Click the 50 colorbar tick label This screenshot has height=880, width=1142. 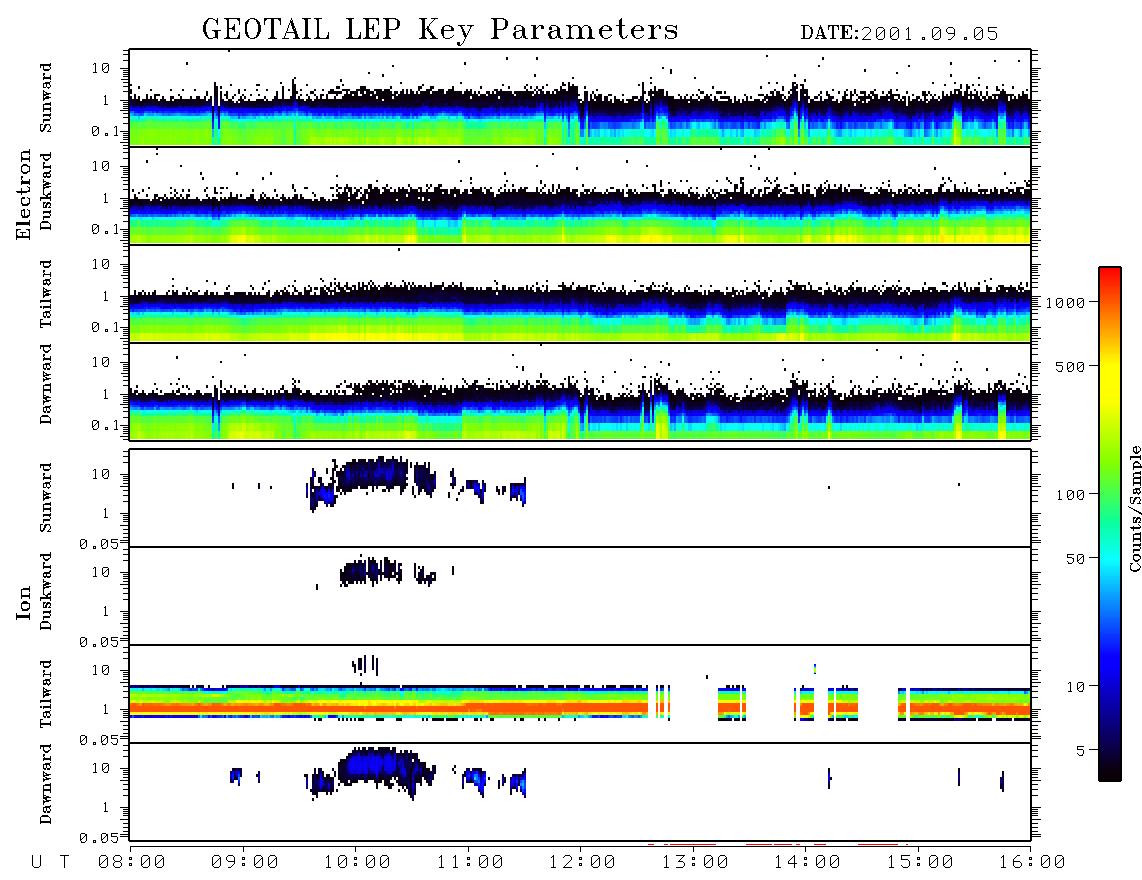(1075, 559)
